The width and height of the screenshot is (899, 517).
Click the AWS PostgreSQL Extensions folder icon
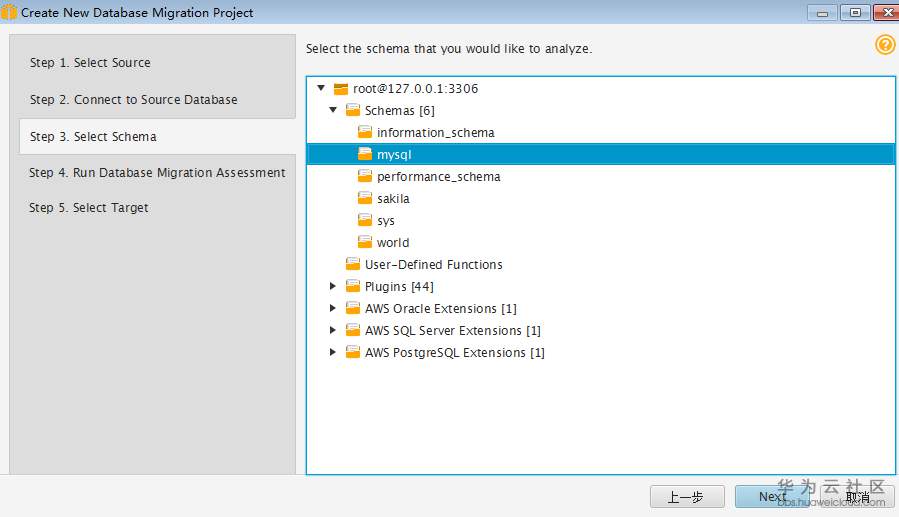[353, 352]
